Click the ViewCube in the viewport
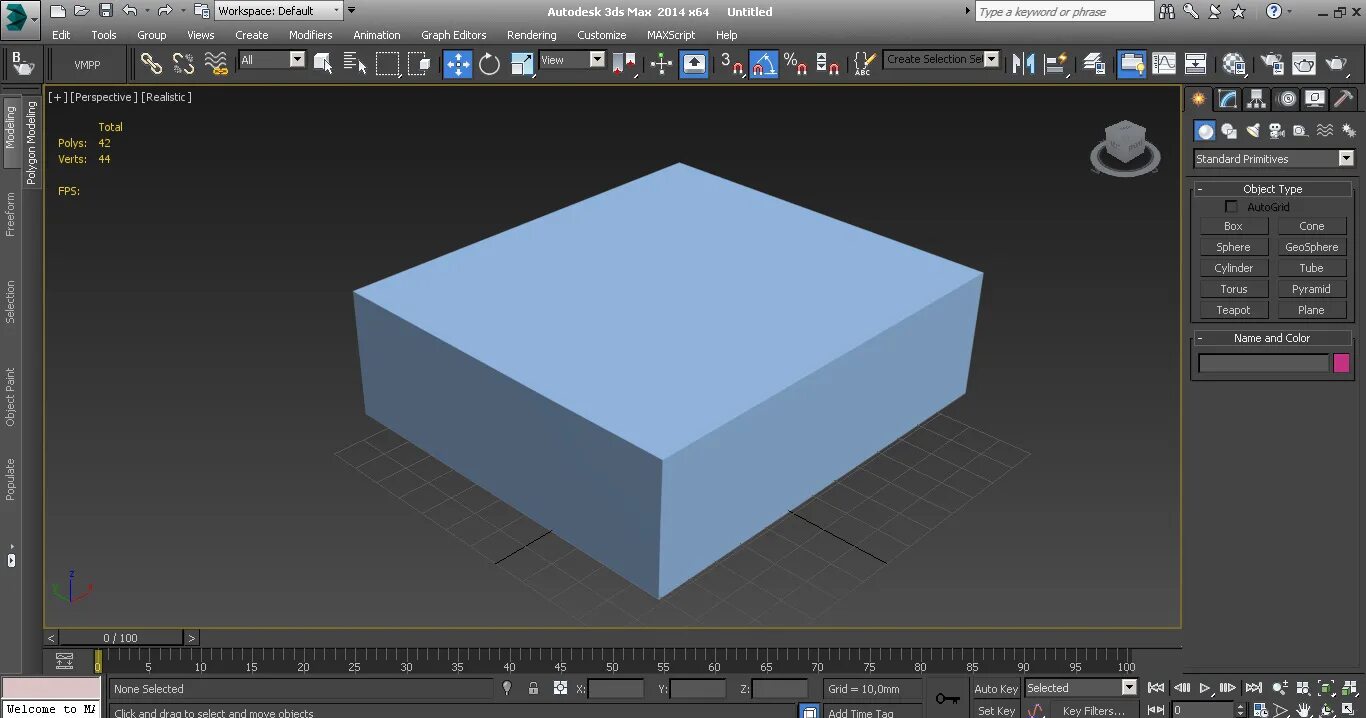 (1125, 145)
